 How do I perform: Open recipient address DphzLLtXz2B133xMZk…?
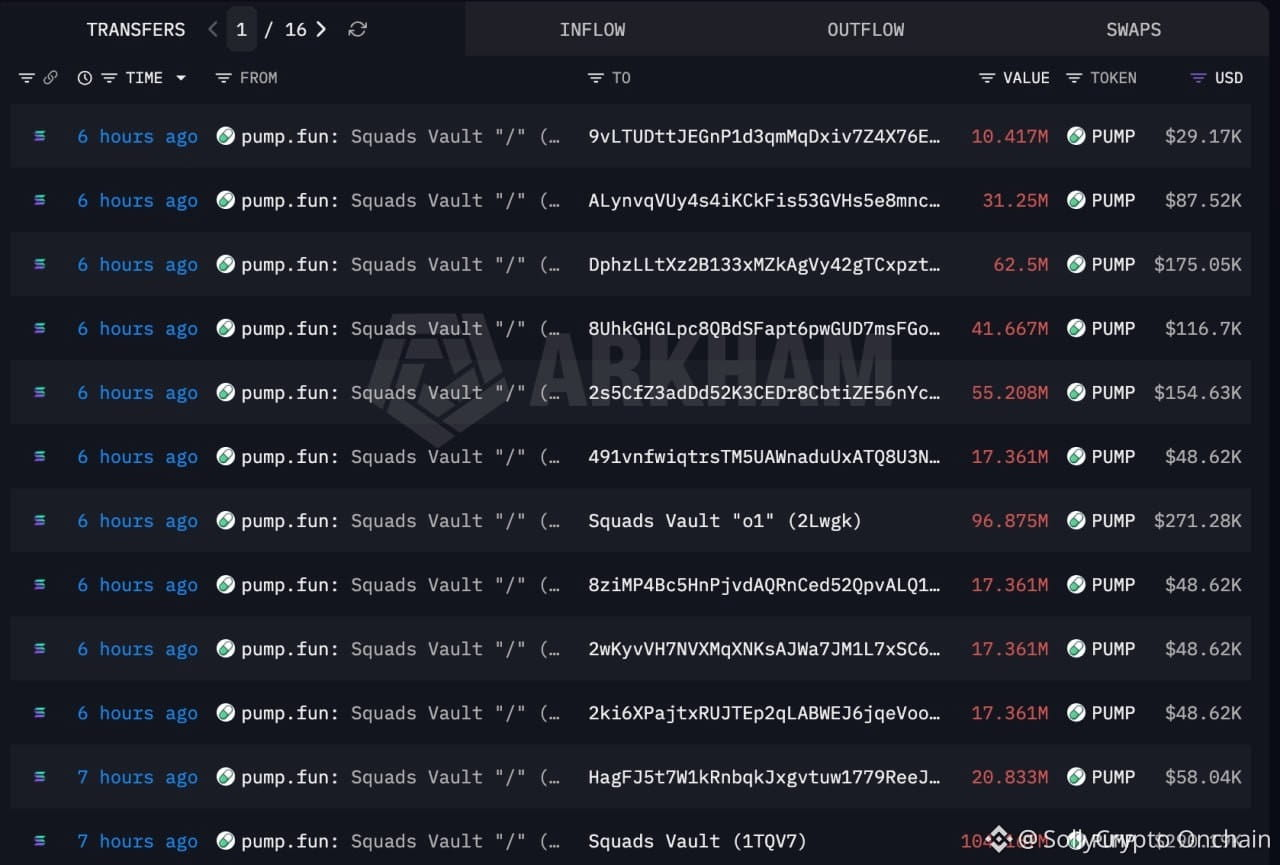click(x=765, y=264)
